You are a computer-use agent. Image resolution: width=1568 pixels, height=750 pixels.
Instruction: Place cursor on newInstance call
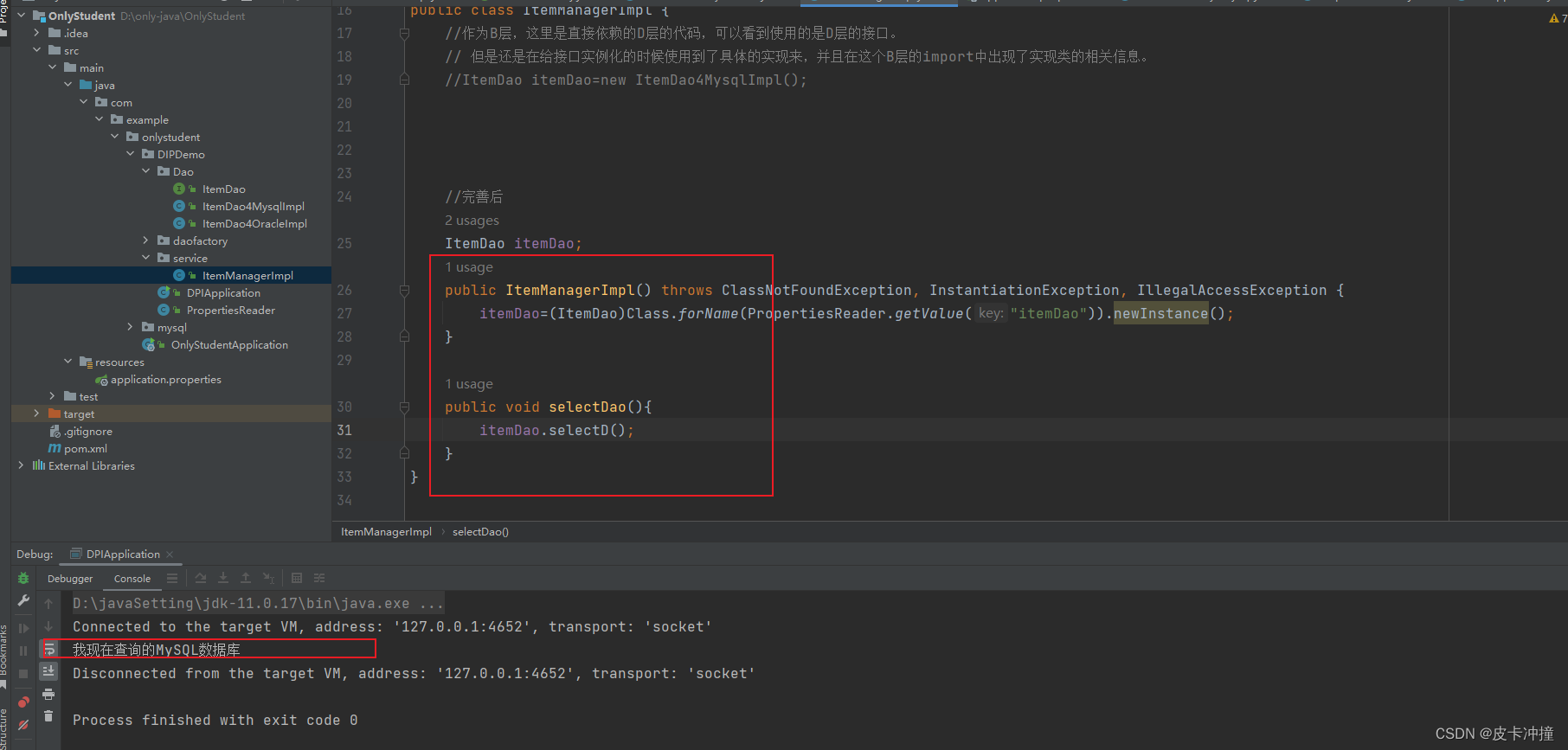tap(1160, 314)
